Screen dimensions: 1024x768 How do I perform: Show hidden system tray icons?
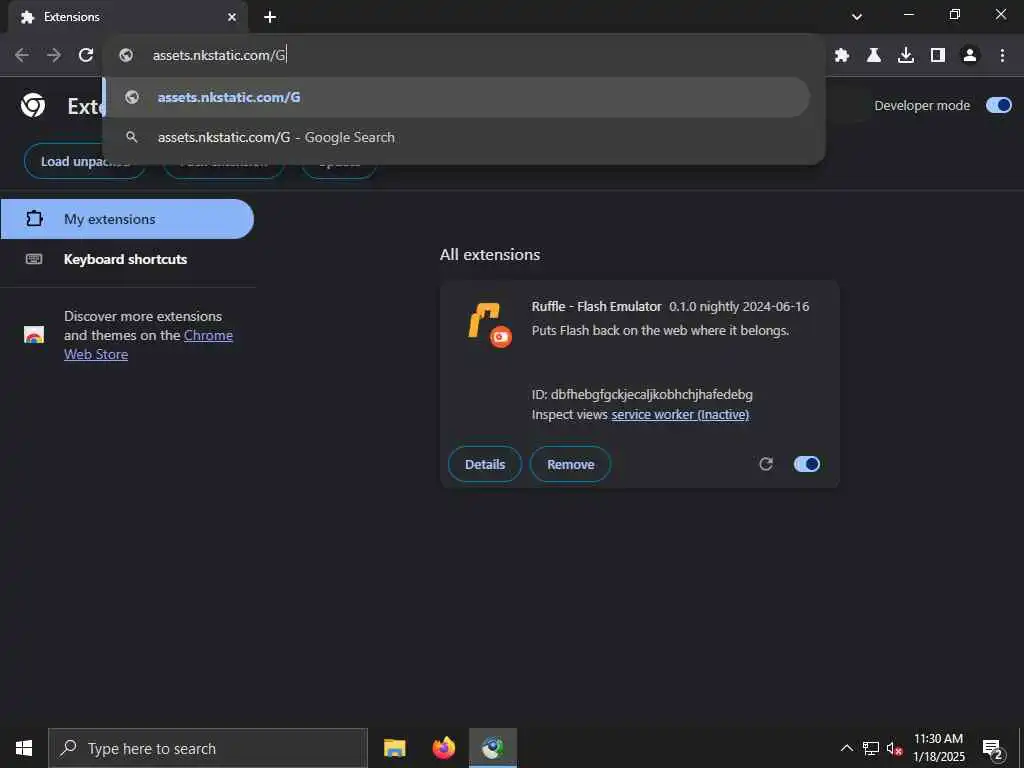[846, 748]
